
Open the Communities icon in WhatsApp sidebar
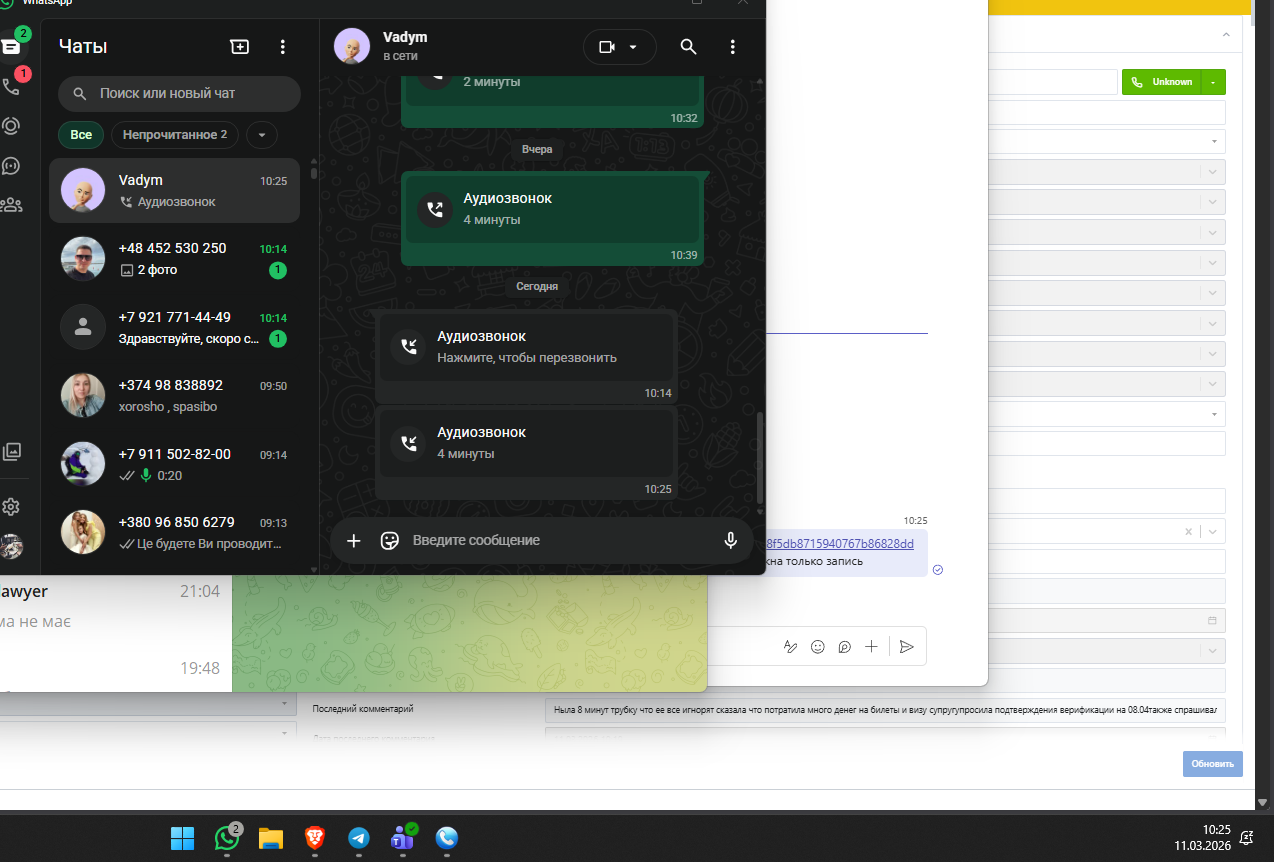tap(12, 205)
